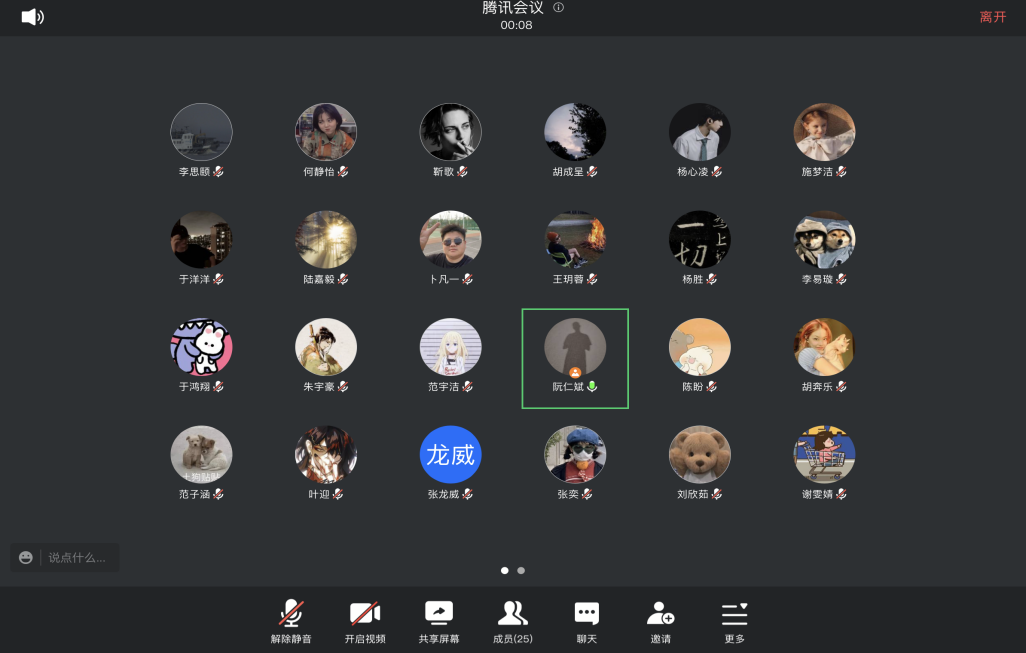
Task: Open the 聊天 chat panel
Action: 587,621
